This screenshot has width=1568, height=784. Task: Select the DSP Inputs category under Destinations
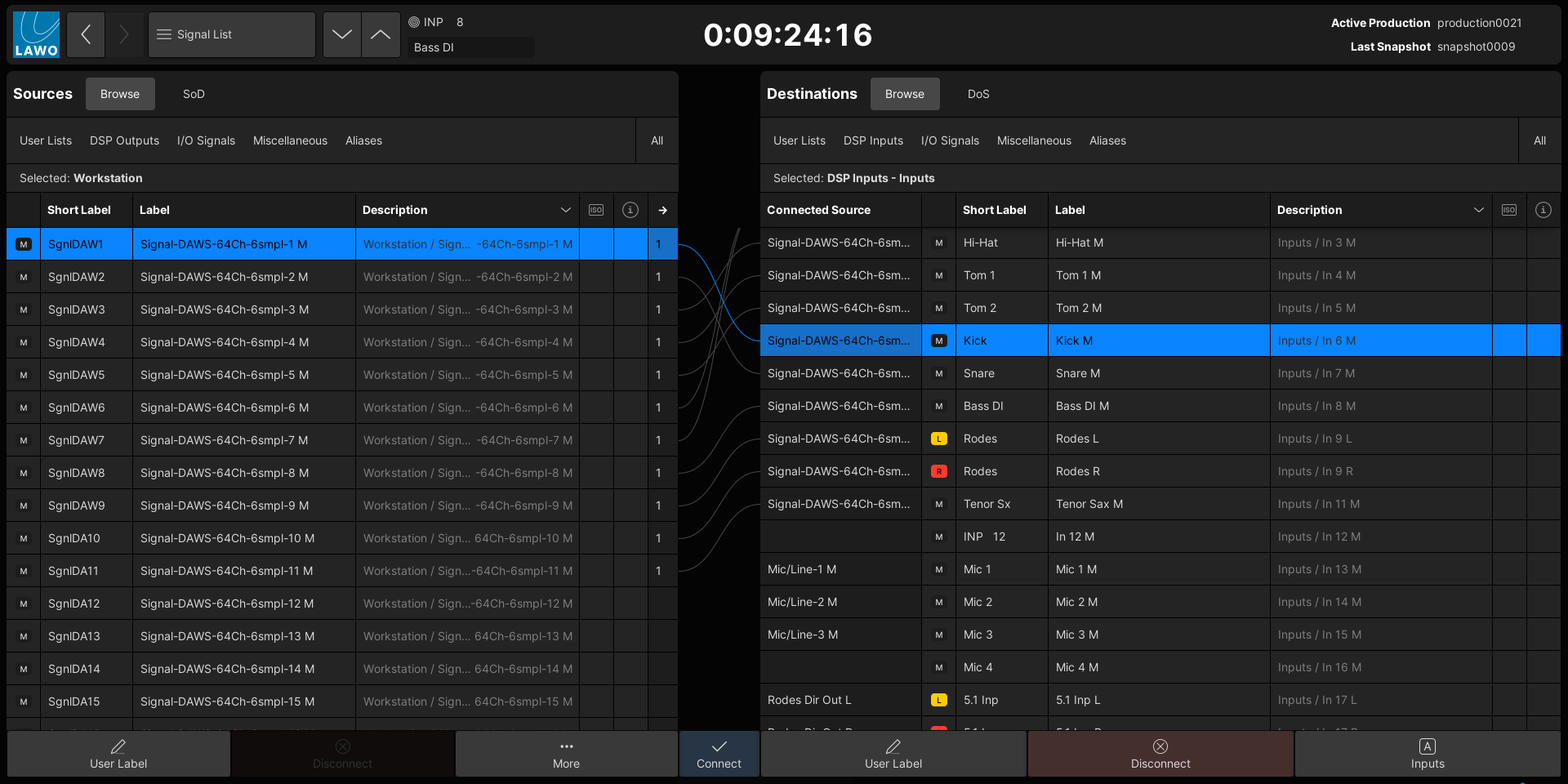(x=873, y=140)
